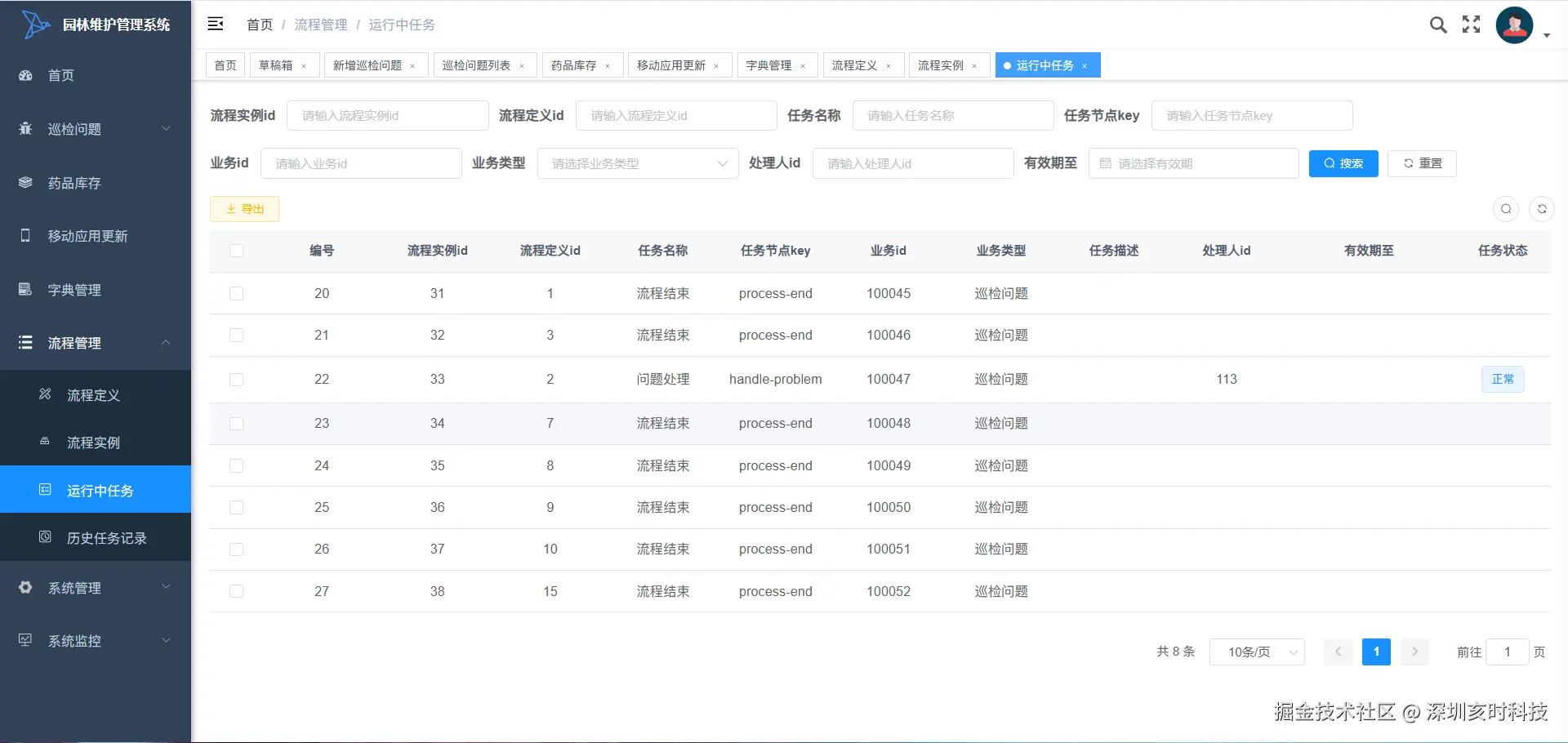The width and height of the screenshot is (1568, 743).
Task: Toggle fullscreen mode icon
Action: coord(1471,24)
